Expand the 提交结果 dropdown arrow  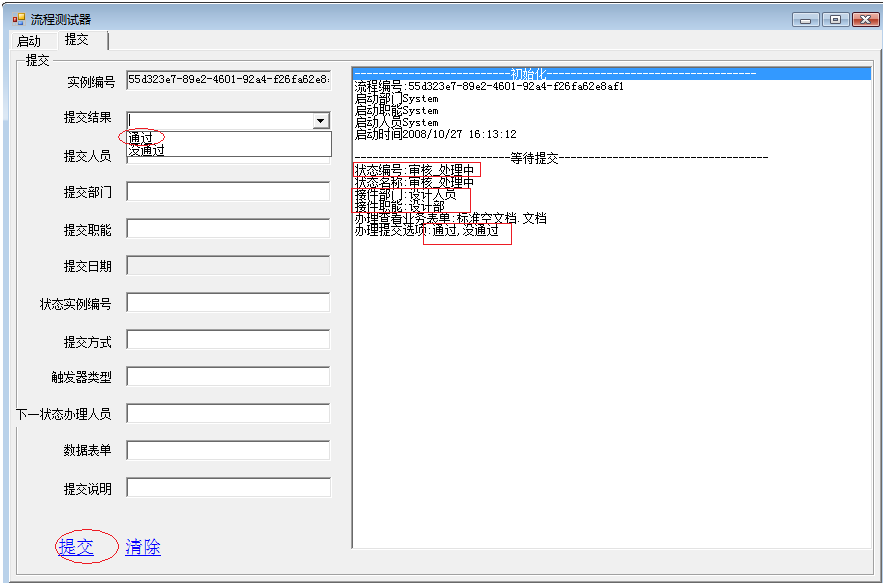pyautogui.click(x=320, y=121)
